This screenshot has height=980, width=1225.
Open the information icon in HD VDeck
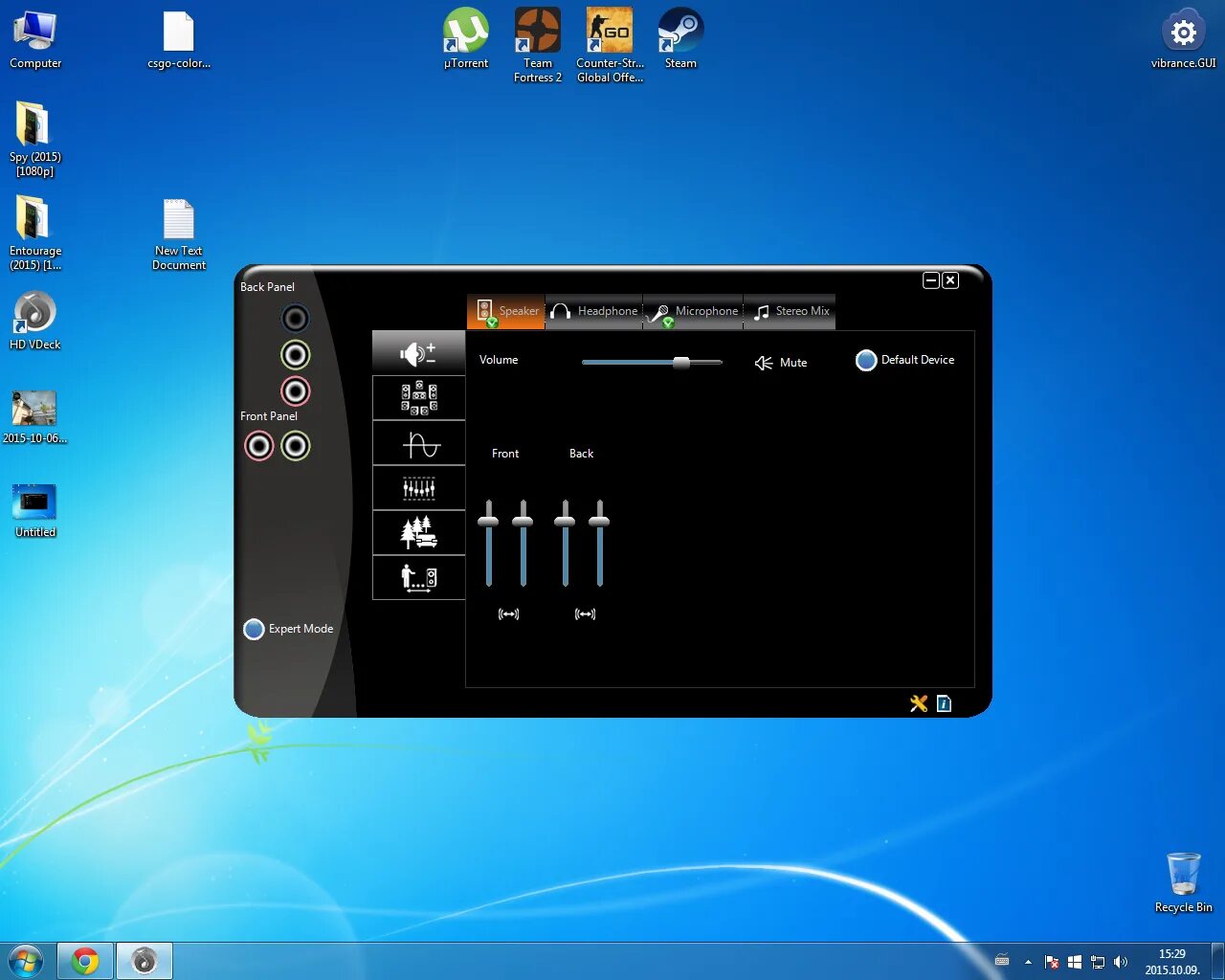click(x=944, y=703)
